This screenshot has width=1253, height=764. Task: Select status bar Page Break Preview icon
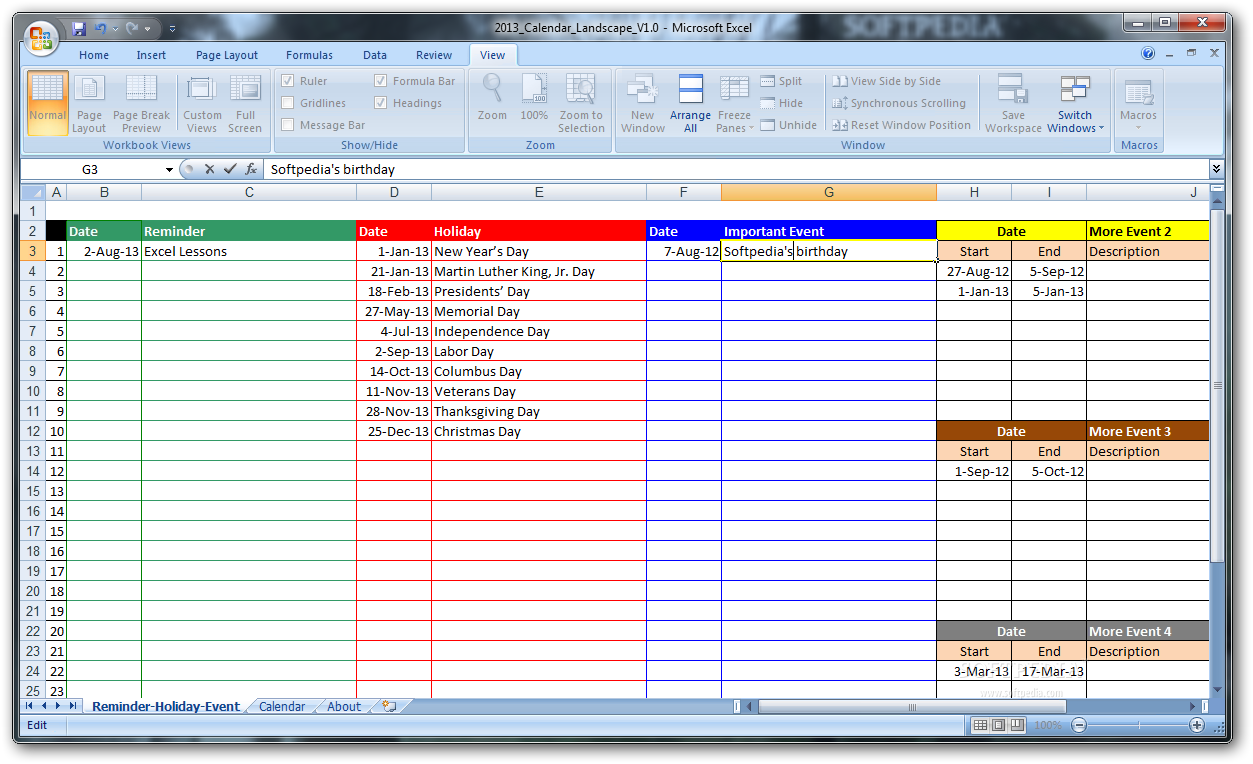point(1016,725)
